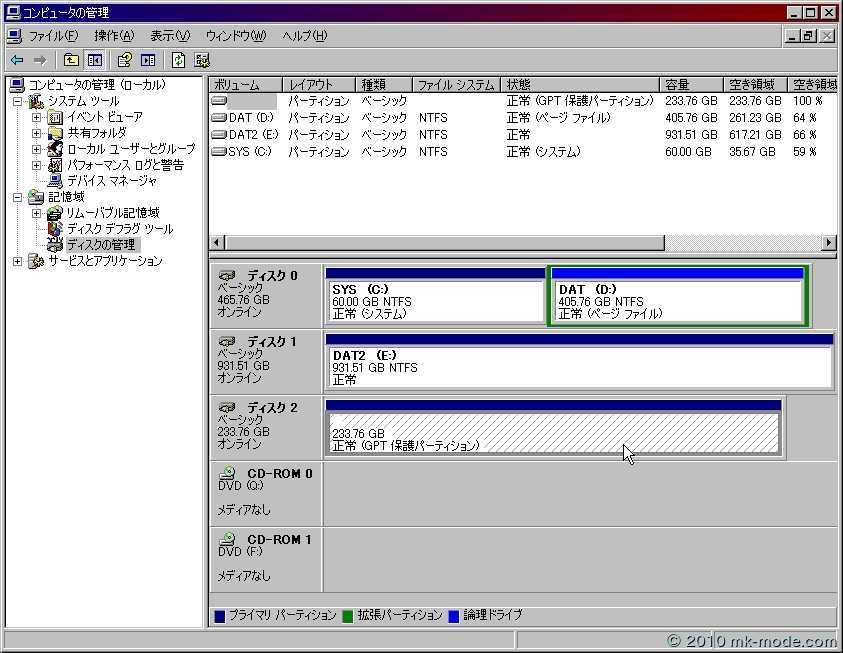Click the ディスク 2 disk icon
The image size is (843, 653).
(x=228, y=408)
